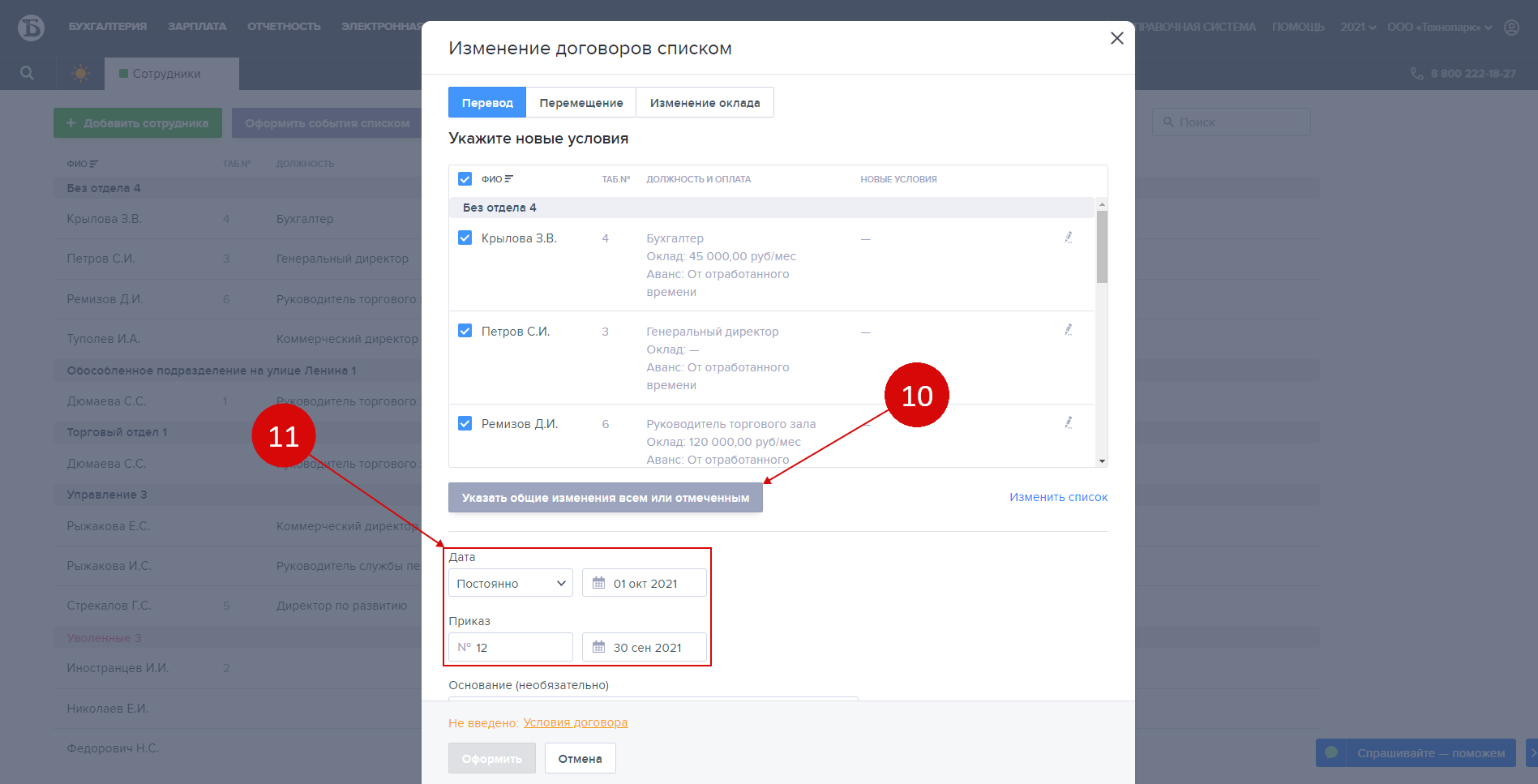The width and height of the screenshot is (1538, 784).
Task: Switch to the Перемещение tab
Action: tap(581, 102)
